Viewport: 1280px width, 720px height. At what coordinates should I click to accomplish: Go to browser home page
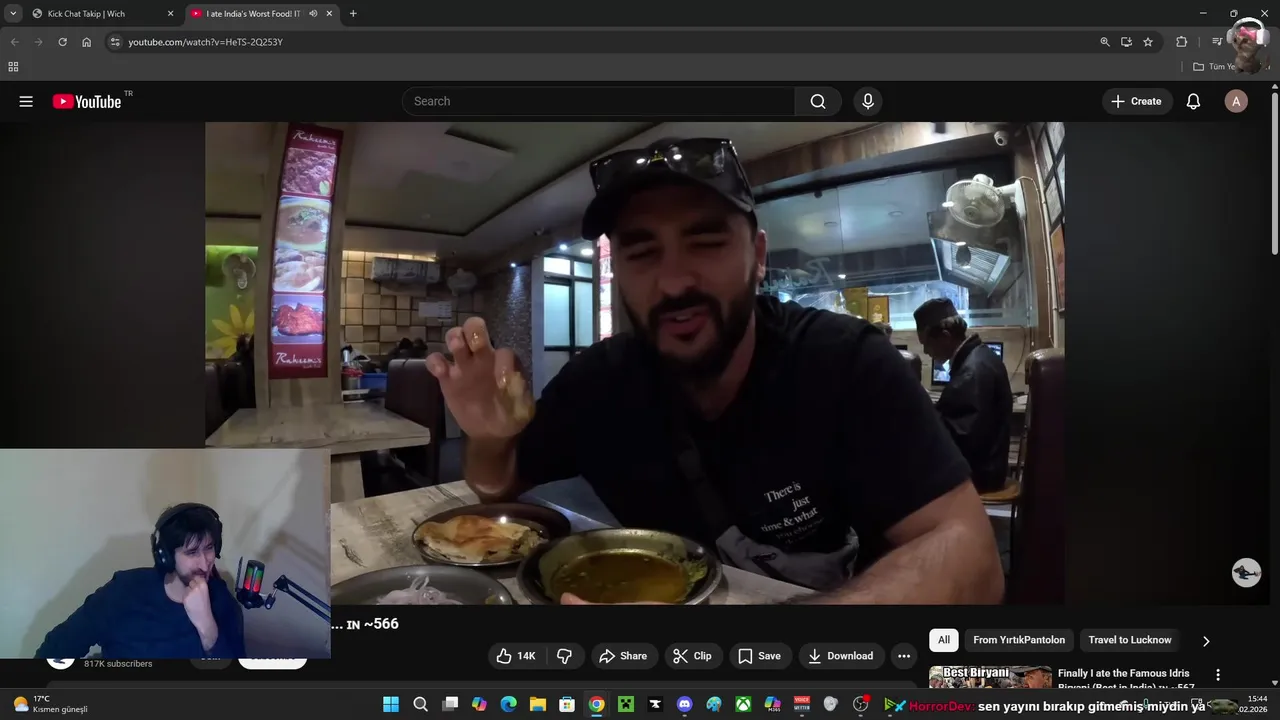coord(86,42)
